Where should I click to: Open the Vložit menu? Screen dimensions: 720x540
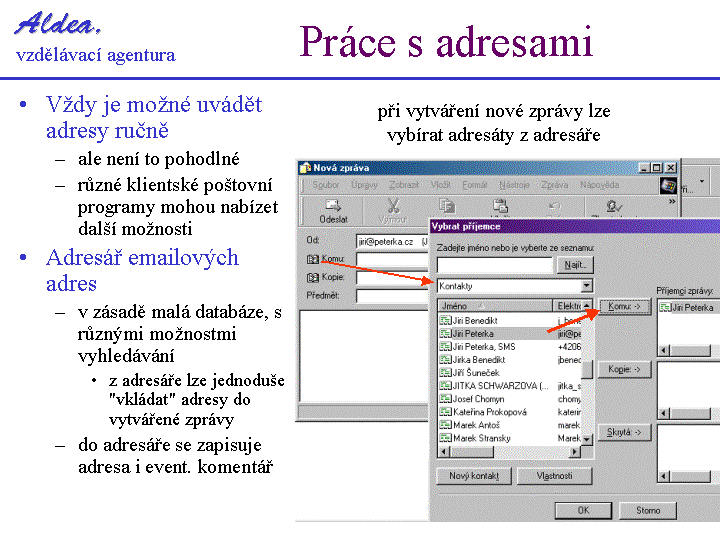(x=440, y=185)
